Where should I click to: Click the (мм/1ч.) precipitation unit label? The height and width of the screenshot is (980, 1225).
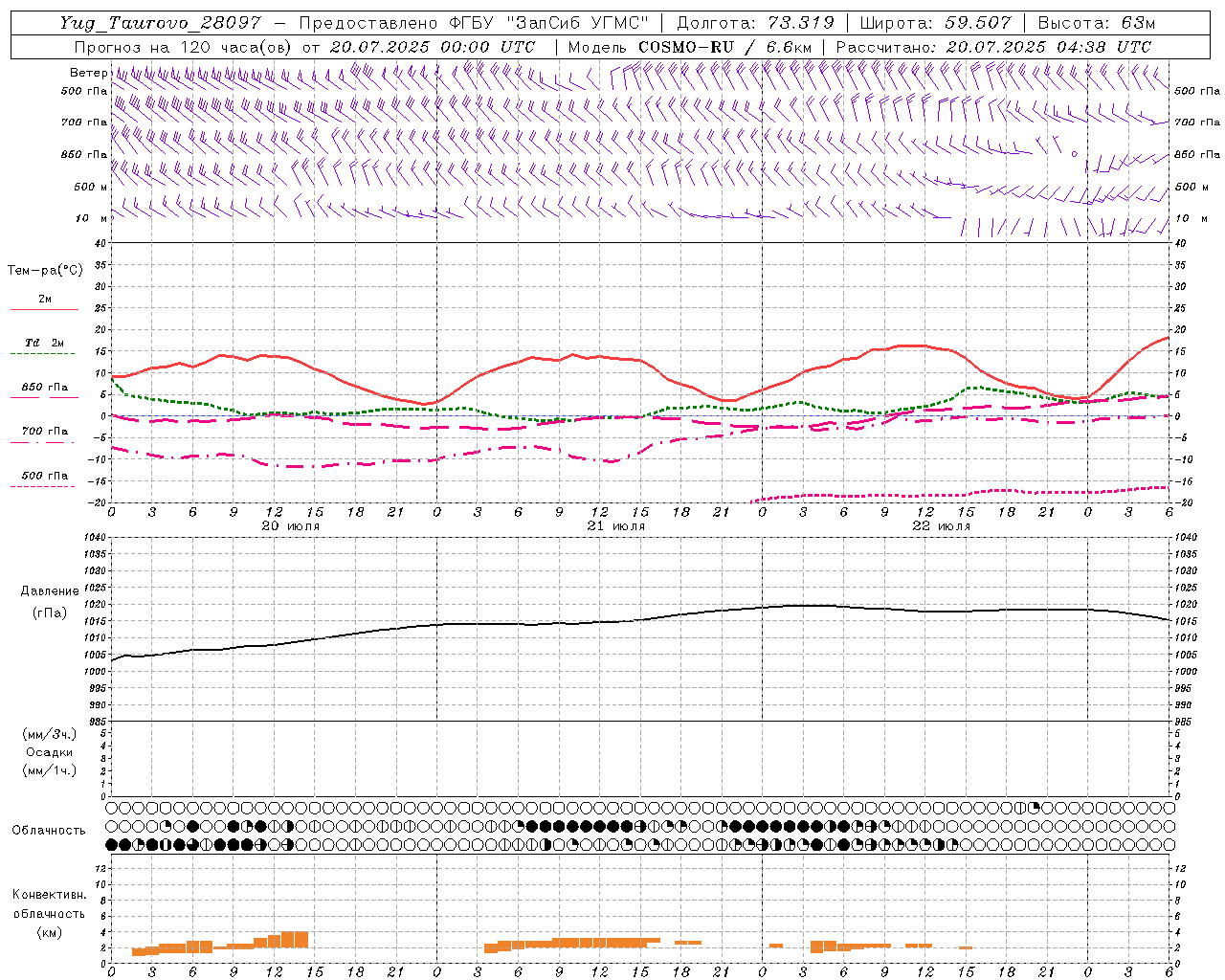coord(50,770)
